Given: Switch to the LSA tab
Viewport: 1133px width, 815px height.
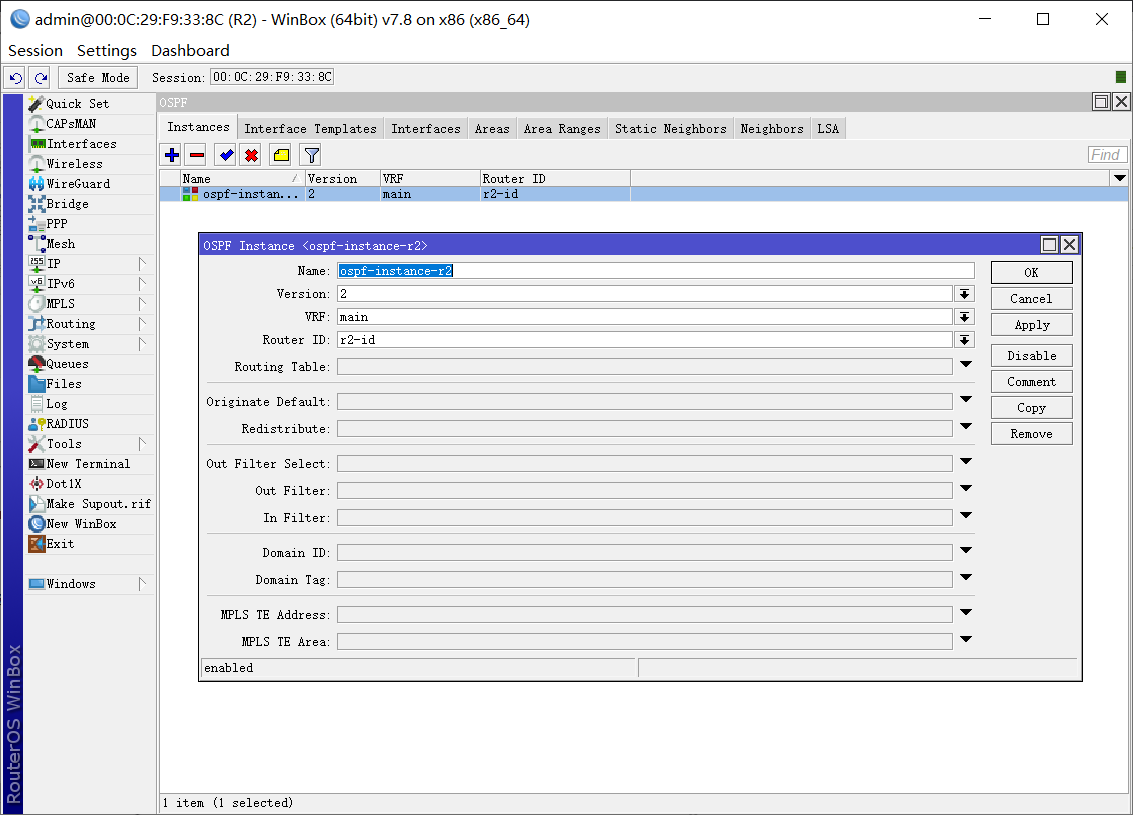Looking at the screenshot, I should coord(828,129).
